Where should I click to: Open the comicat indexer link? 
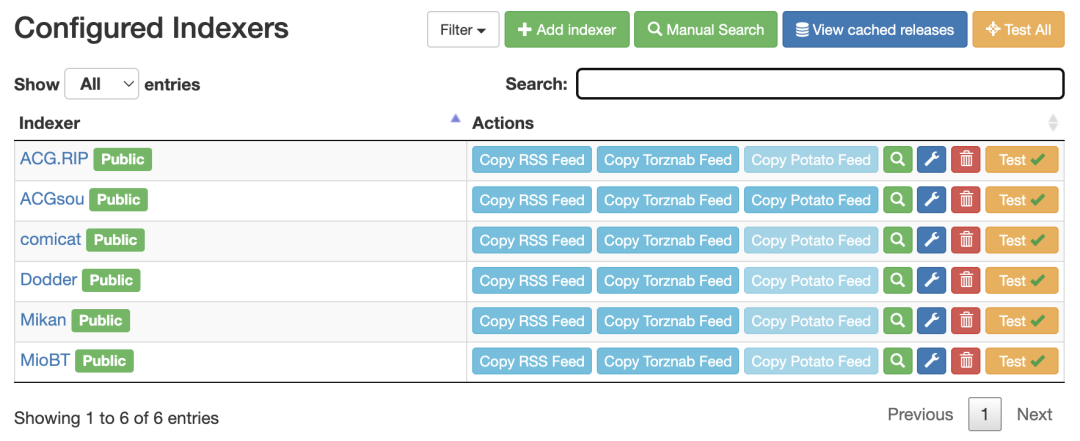(50, 240)
